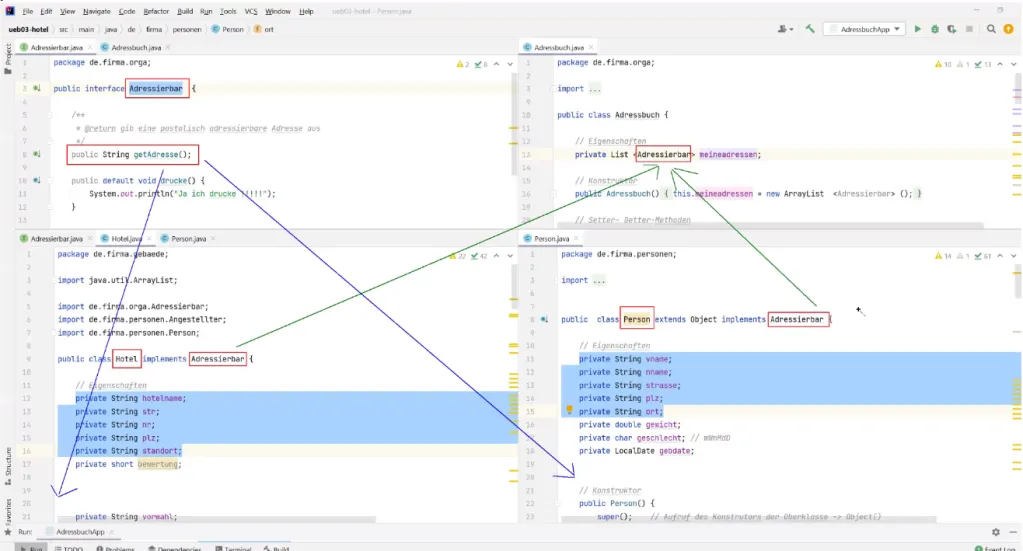Close the Adressierbar.java tab in top-left editor
The image size is (1023, 551).
click(x=90, y=48)
